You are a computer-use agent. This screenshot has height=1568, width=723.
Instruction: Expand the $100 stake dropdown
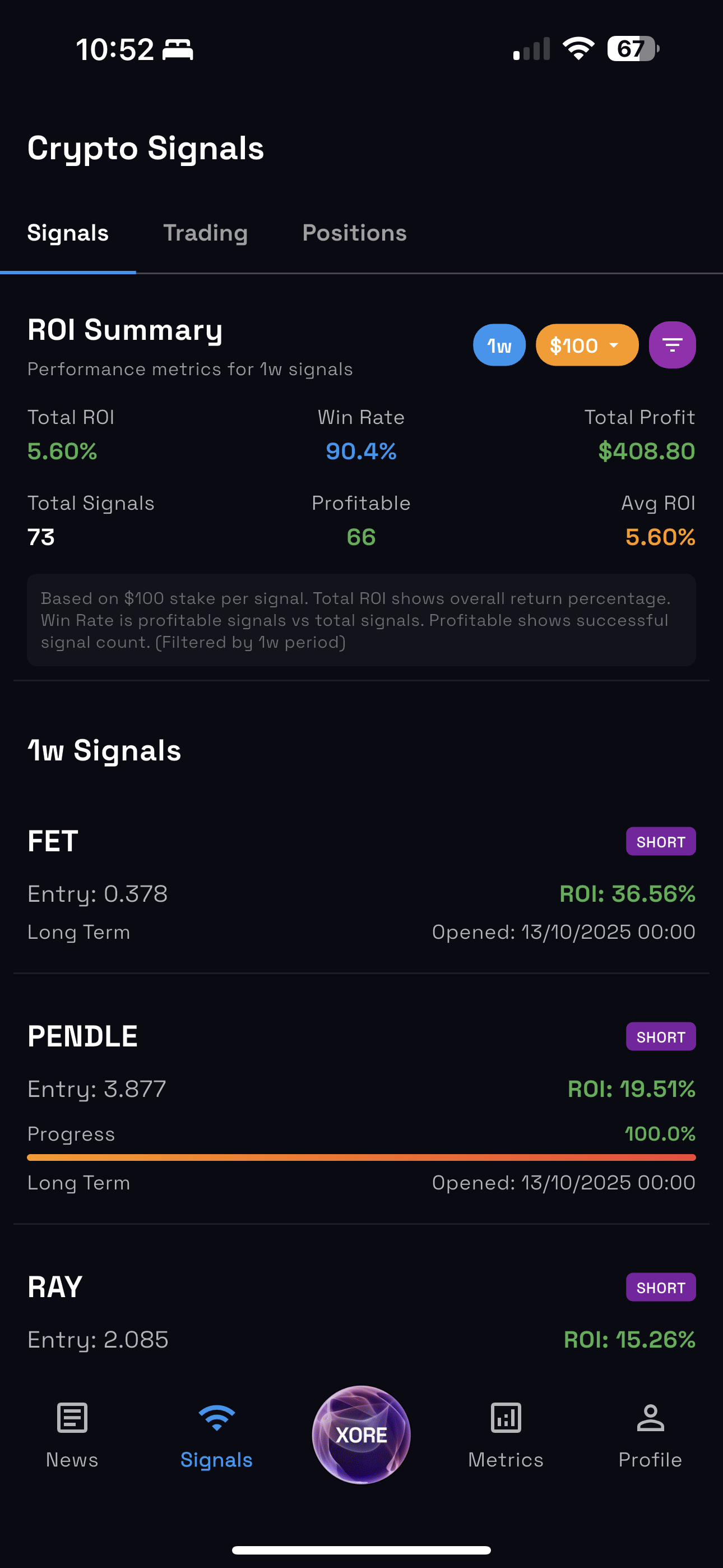click(586, 345)
